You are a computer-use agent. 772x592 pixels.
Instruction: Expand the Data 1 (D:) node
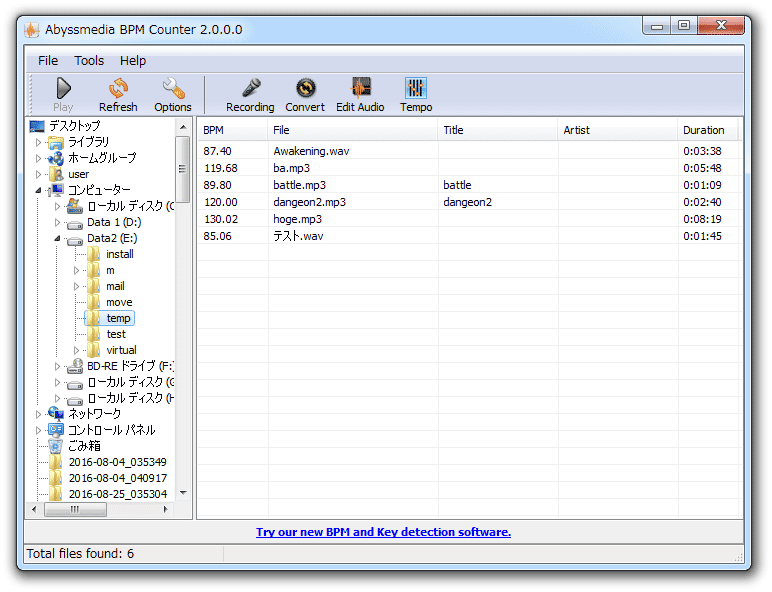[57, 223]
